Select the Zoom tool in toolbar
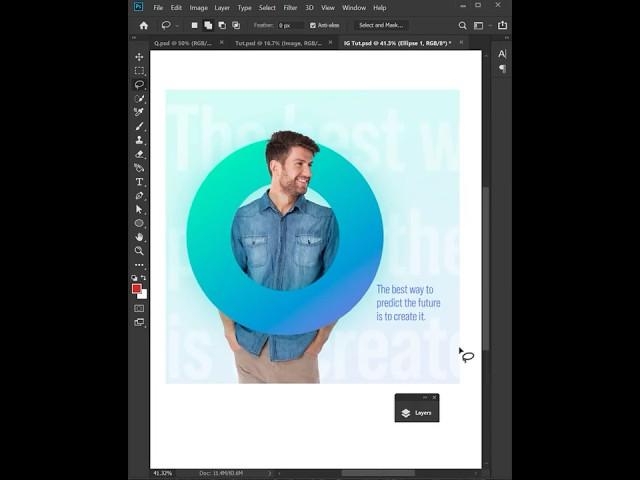 [x=139, y=251]
